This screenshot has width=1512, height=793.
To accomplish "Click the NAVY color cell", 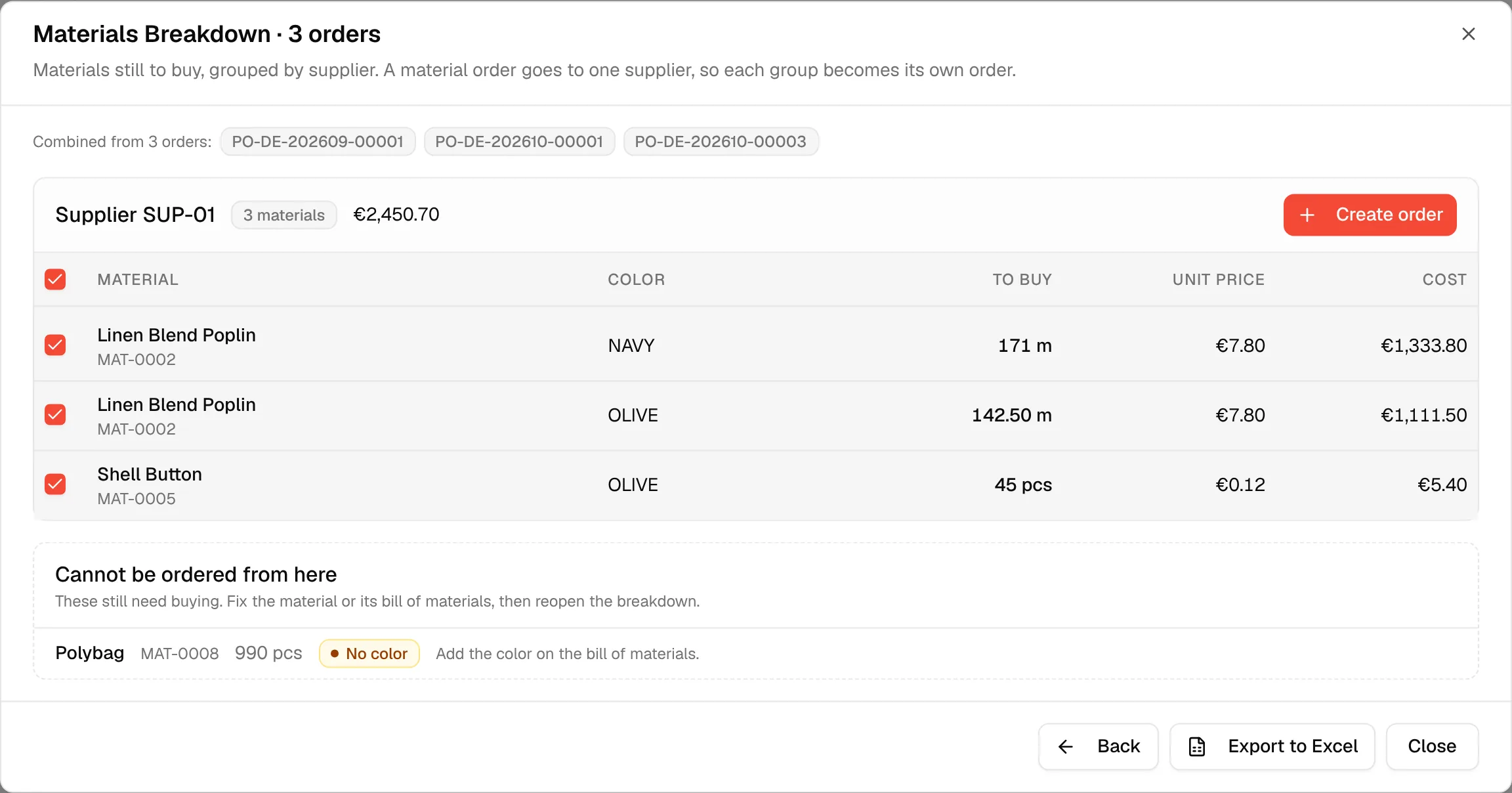I will click(x=631, y=346).
